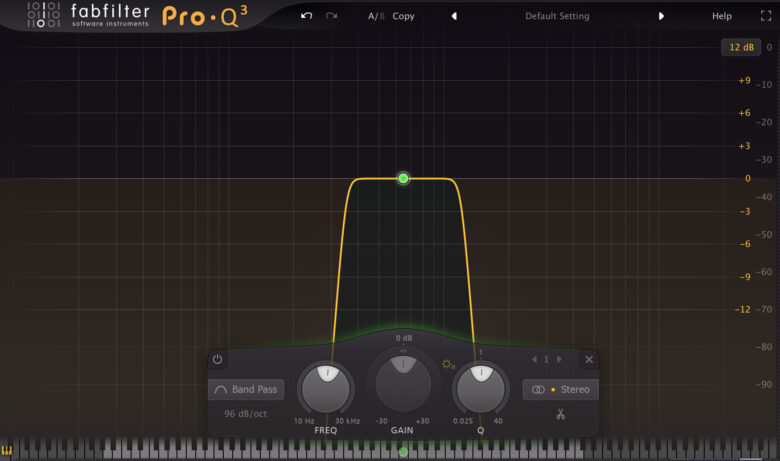The height and width of the screenshot is (461, 780).
Task: Open the Band Pass filter shape dropdown
Action: (246, 389)
